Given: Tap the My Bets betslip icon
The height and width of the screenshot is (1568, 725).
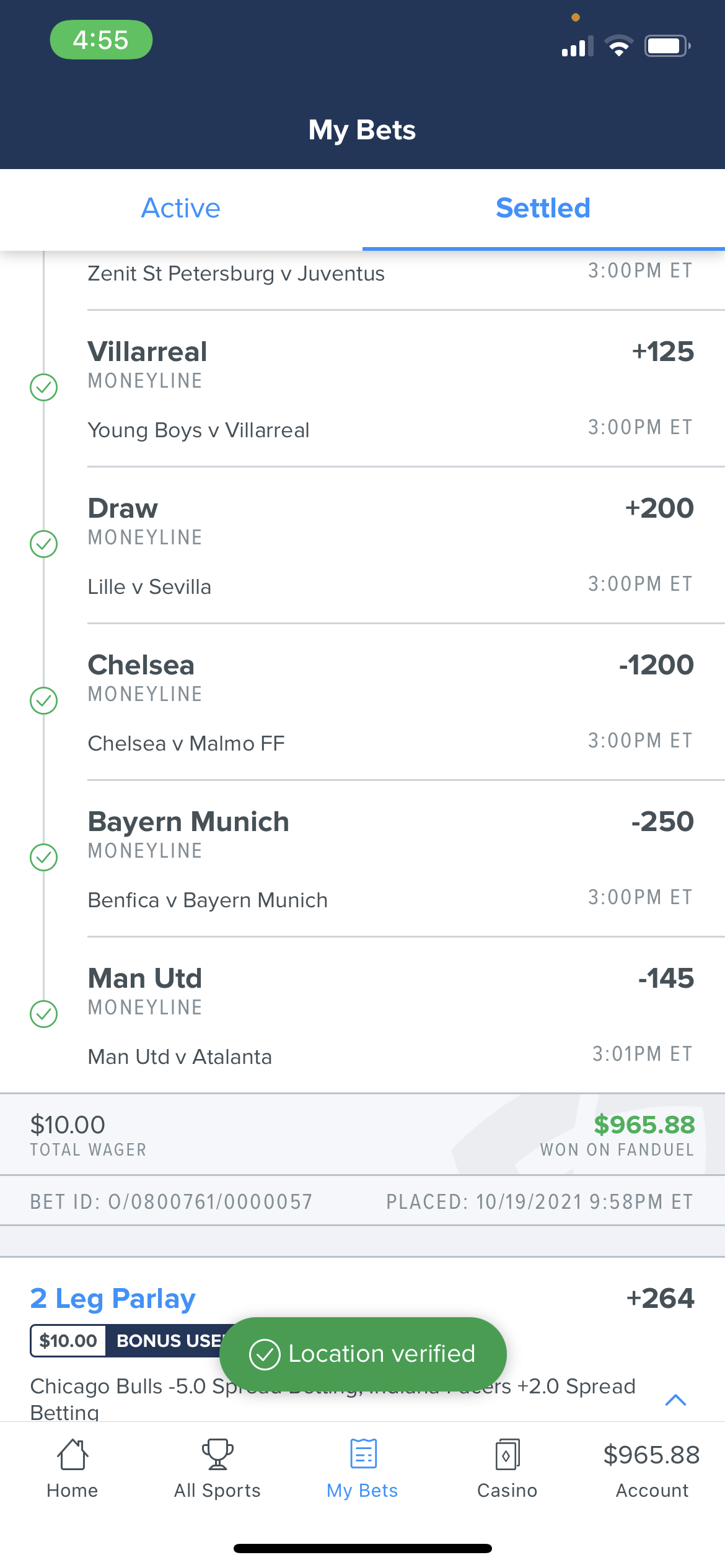Looking at the screenshot, I should pyautogui.click(x=362, y=1453).
